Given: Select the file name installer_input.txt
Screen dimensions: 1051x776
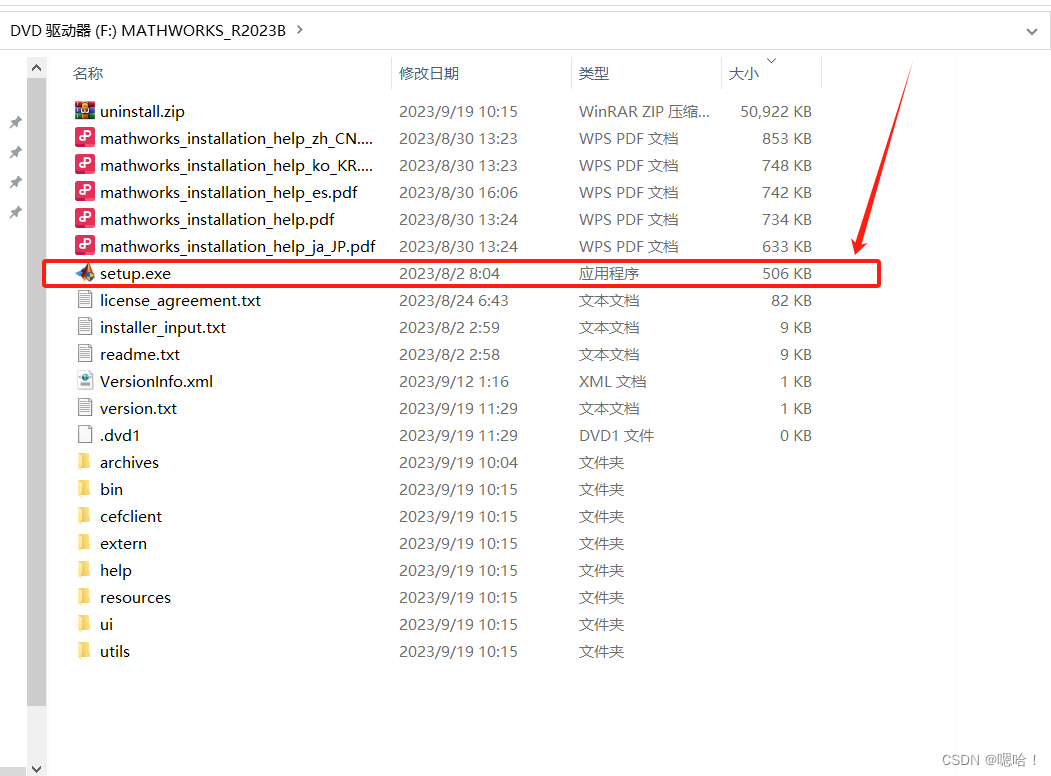Looking at the screenshot, I should [163, 328].
